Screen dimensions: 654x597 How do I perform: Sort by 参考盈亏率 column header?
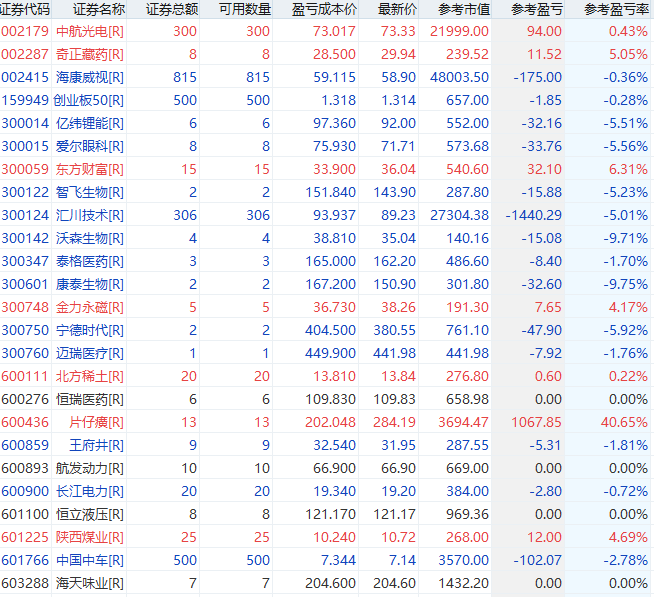point(616,9)
